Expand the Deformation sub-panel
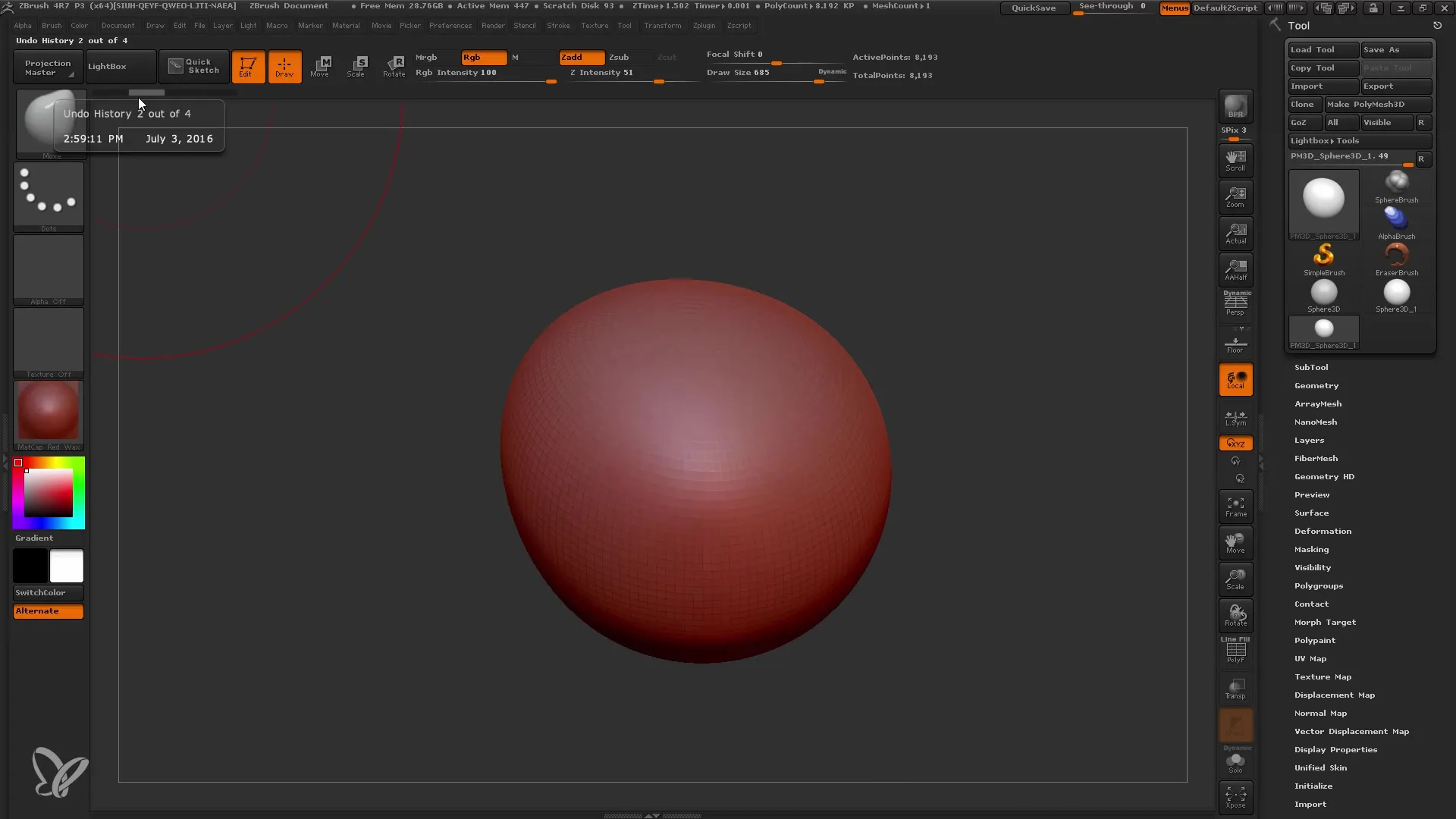 1322,530
